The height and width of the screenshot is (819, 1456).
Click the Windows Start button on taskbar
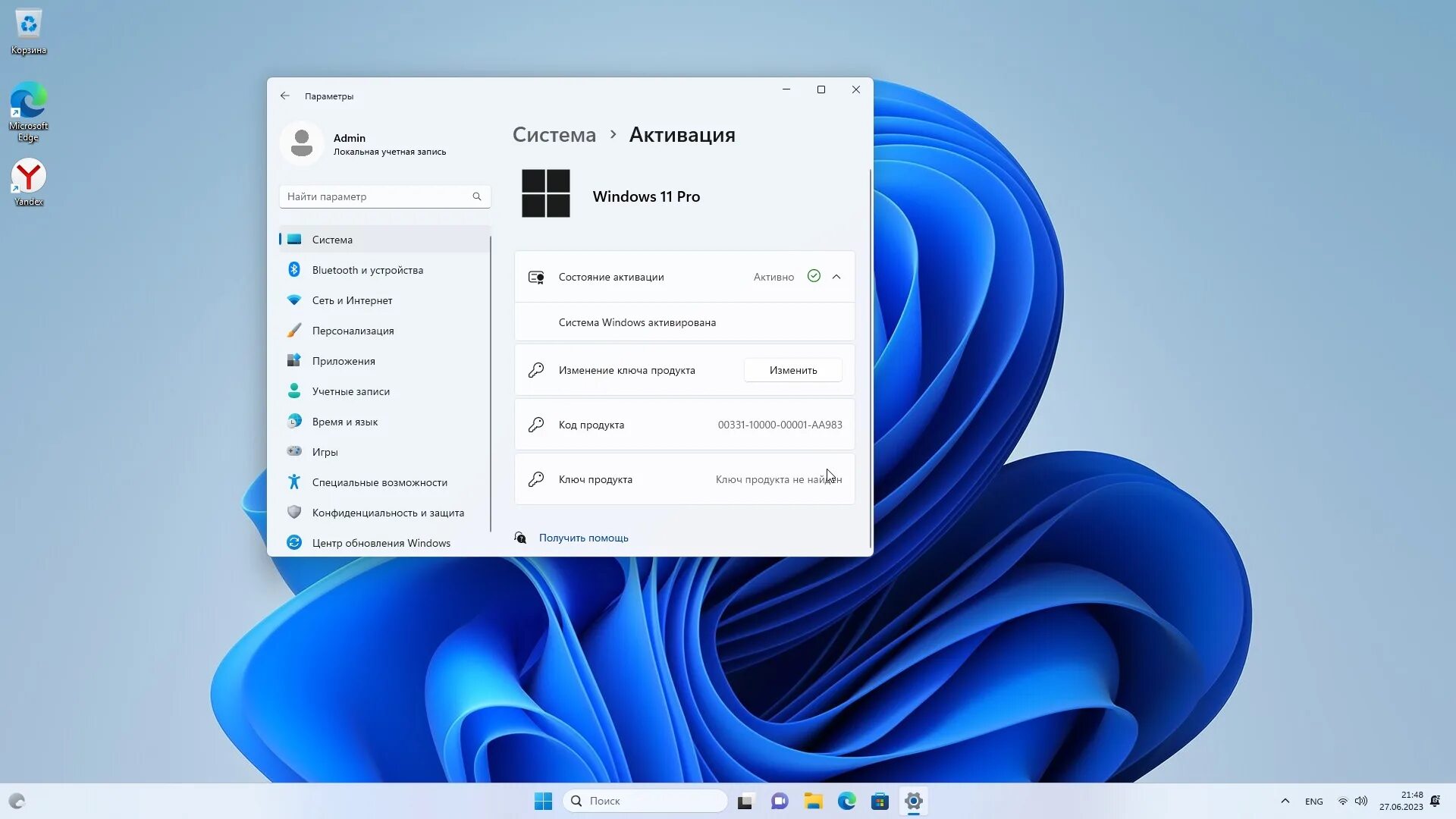coord(543,801)
